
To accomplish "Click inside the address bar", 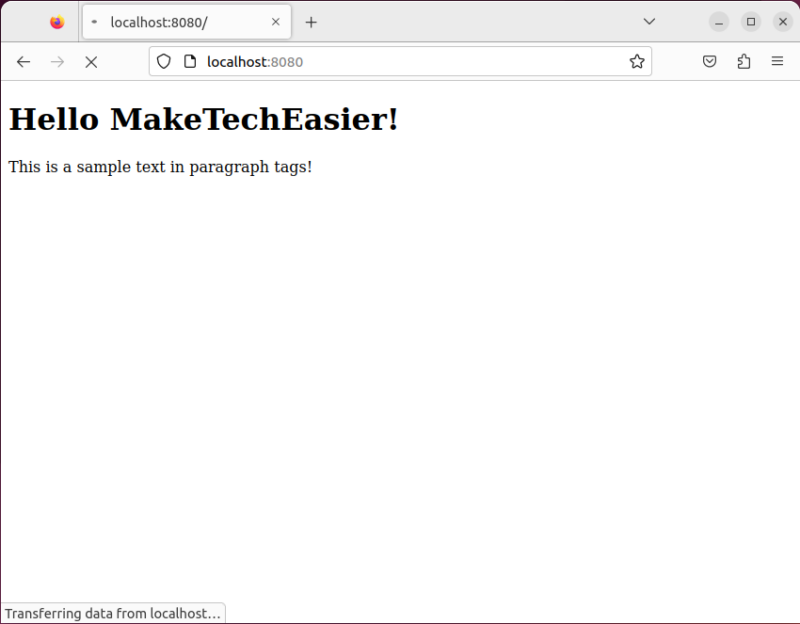I will tap(400, 61).
